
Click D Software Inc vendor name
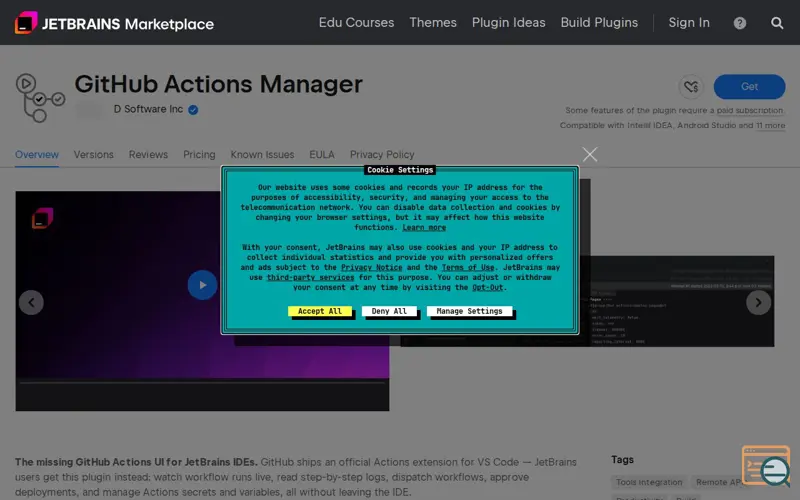(148, 109)
